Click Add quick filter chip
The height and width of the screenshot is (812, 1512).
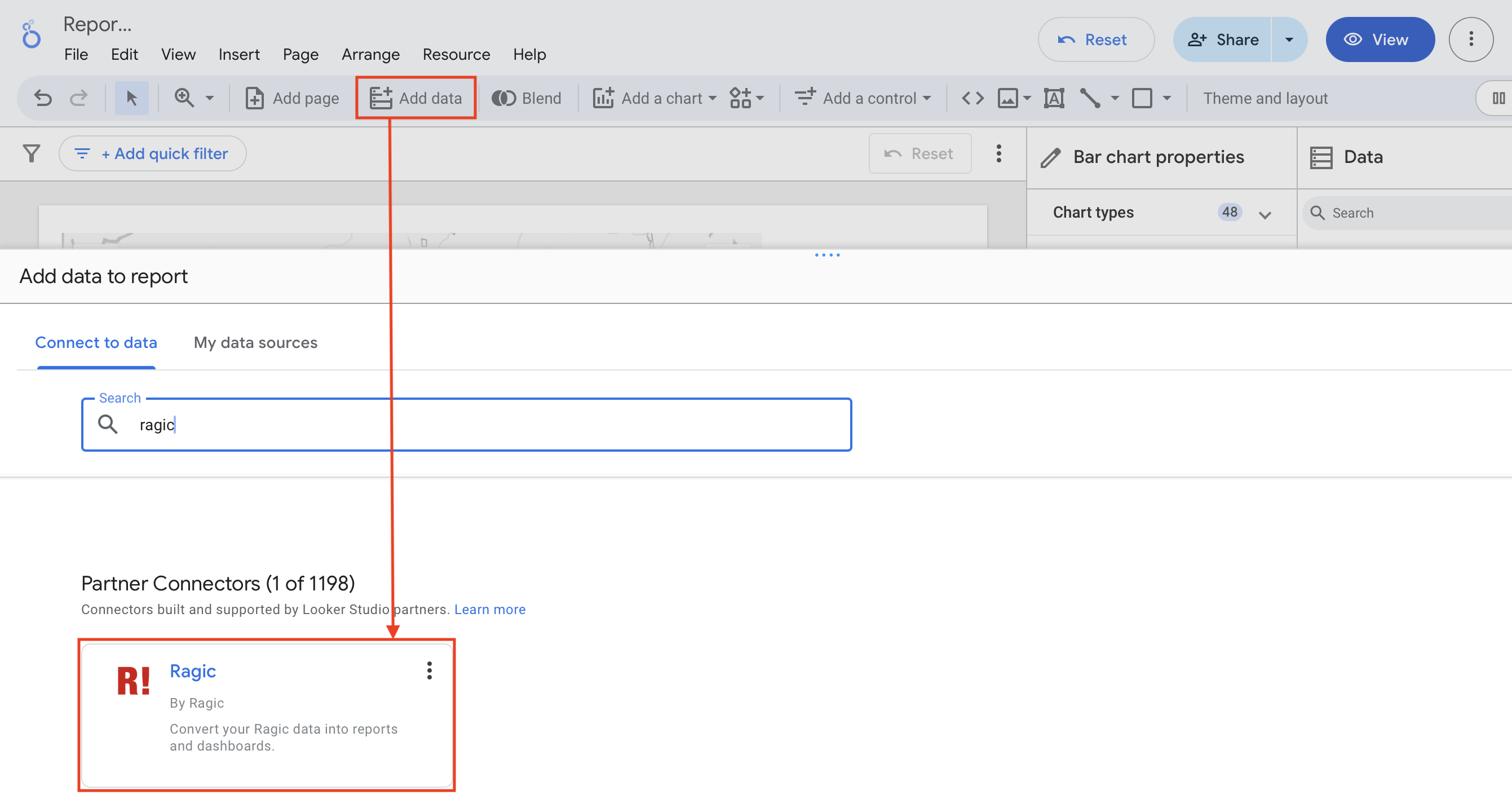pyautogui.click(x=153, y=154)
